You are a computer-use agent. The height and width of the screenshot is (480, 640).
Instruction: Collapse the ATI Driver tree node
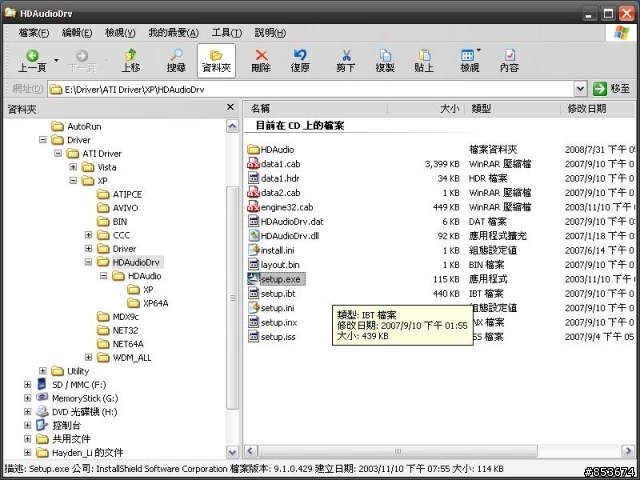point(58,153)
